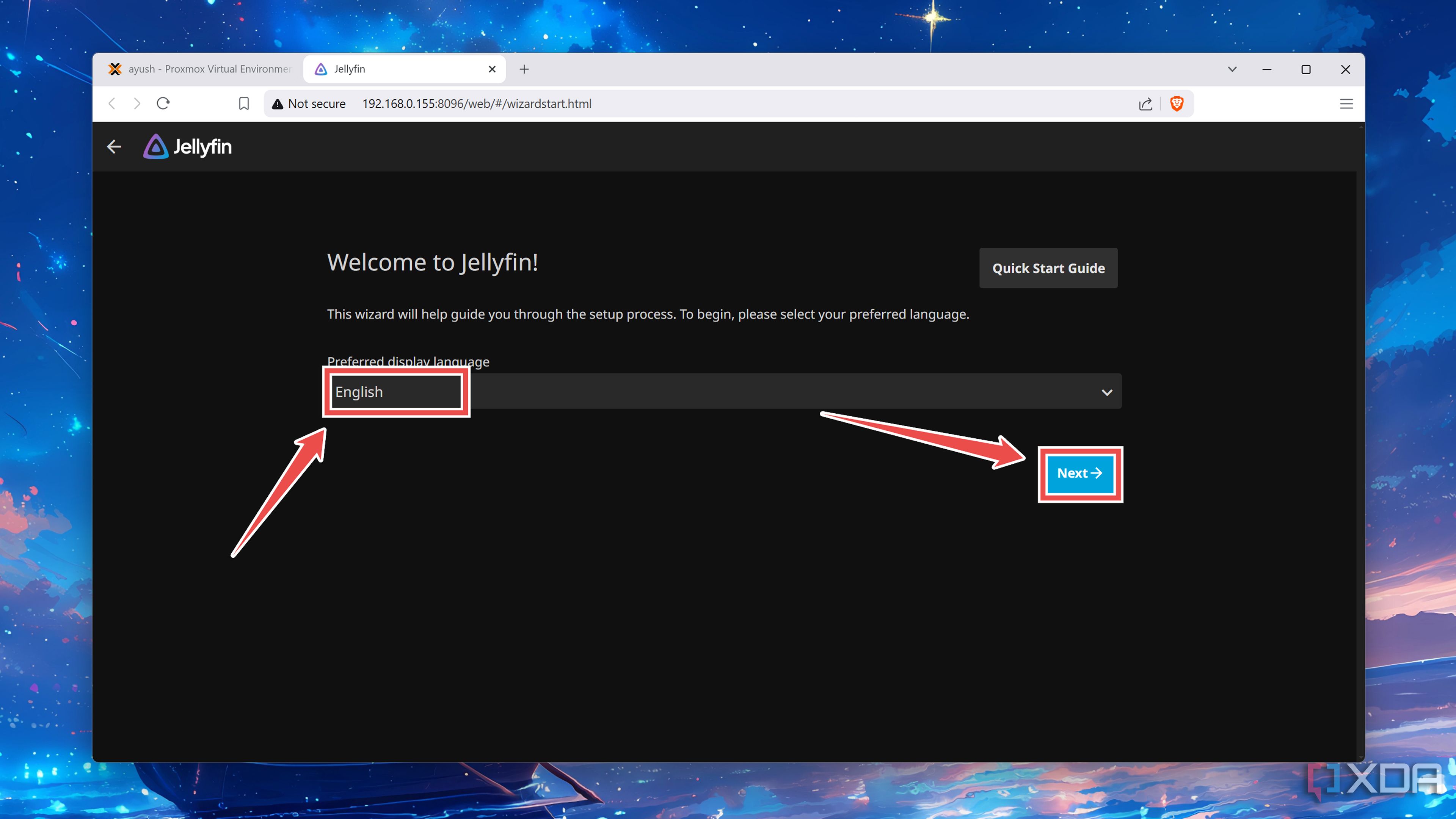1456x819 pixels.
Task: Click the address bar URL
Action: (x=477, y=104)
